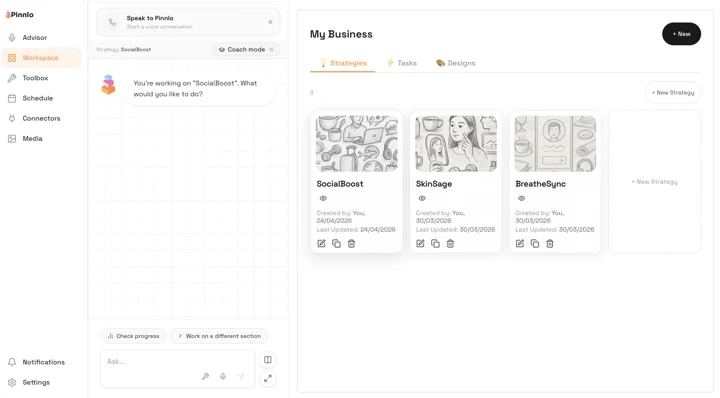
Task: Toggle visibility eye on SkinSage card
Action: 422,198
